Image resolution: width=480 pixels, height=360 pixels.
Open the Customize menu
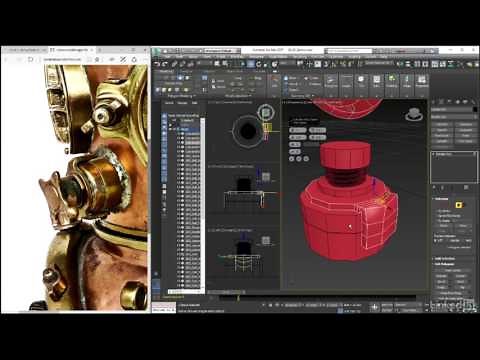338,57
